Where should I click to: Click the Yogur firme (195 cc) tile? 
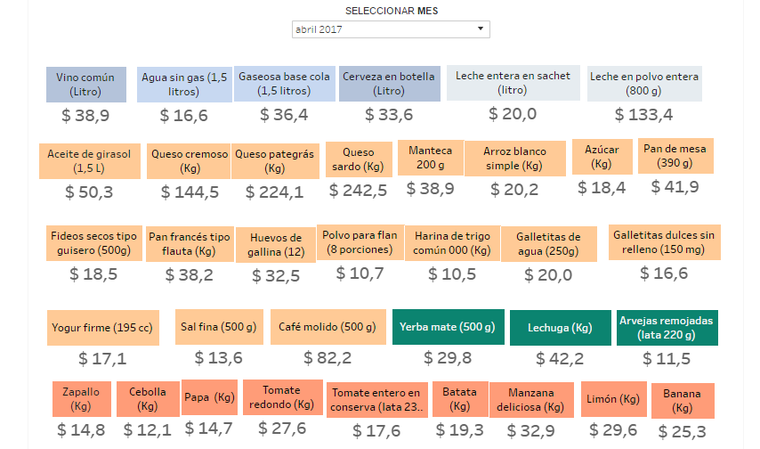(102, 327)
